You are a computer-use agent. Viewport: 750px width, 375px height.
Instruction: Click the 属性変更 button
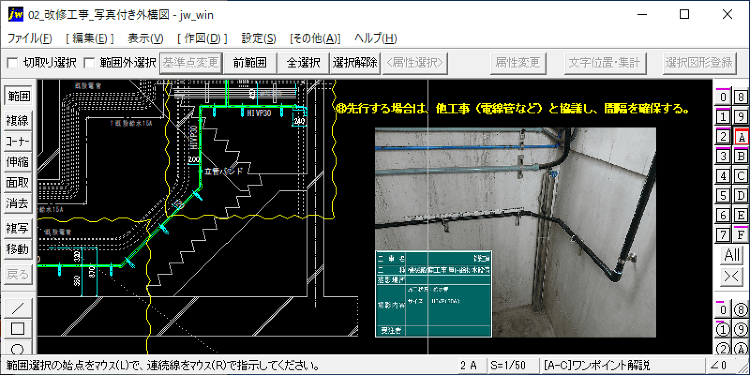tap(518, 62)
